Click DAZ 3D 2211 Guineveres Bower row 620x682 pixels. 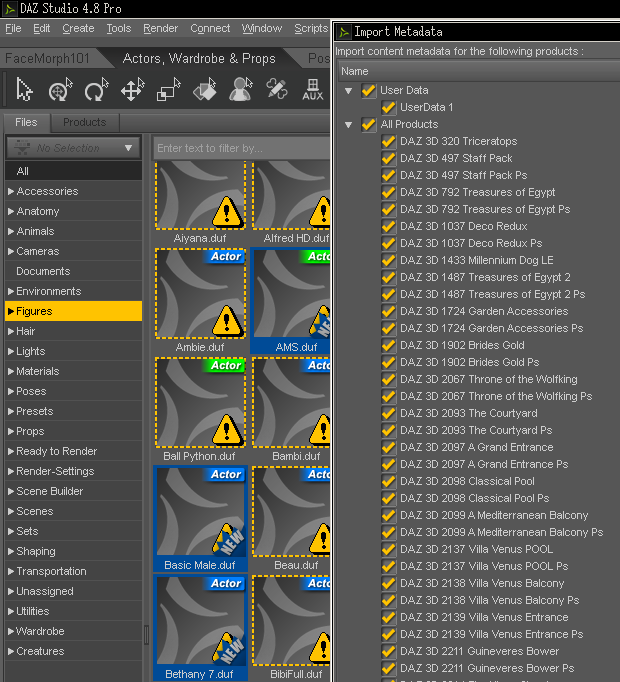[x=479, y=651]
